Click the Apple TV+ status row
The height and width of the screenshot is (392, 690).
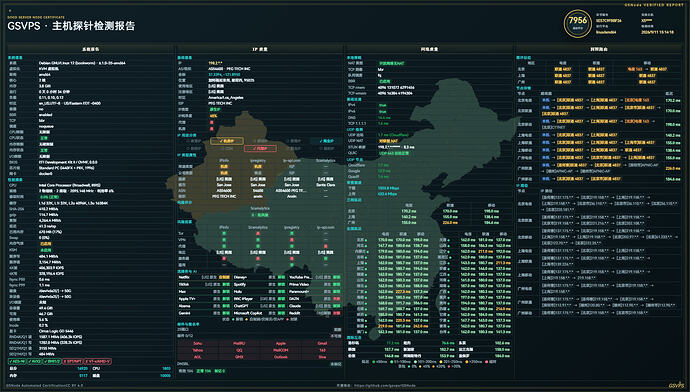[204, 299]
